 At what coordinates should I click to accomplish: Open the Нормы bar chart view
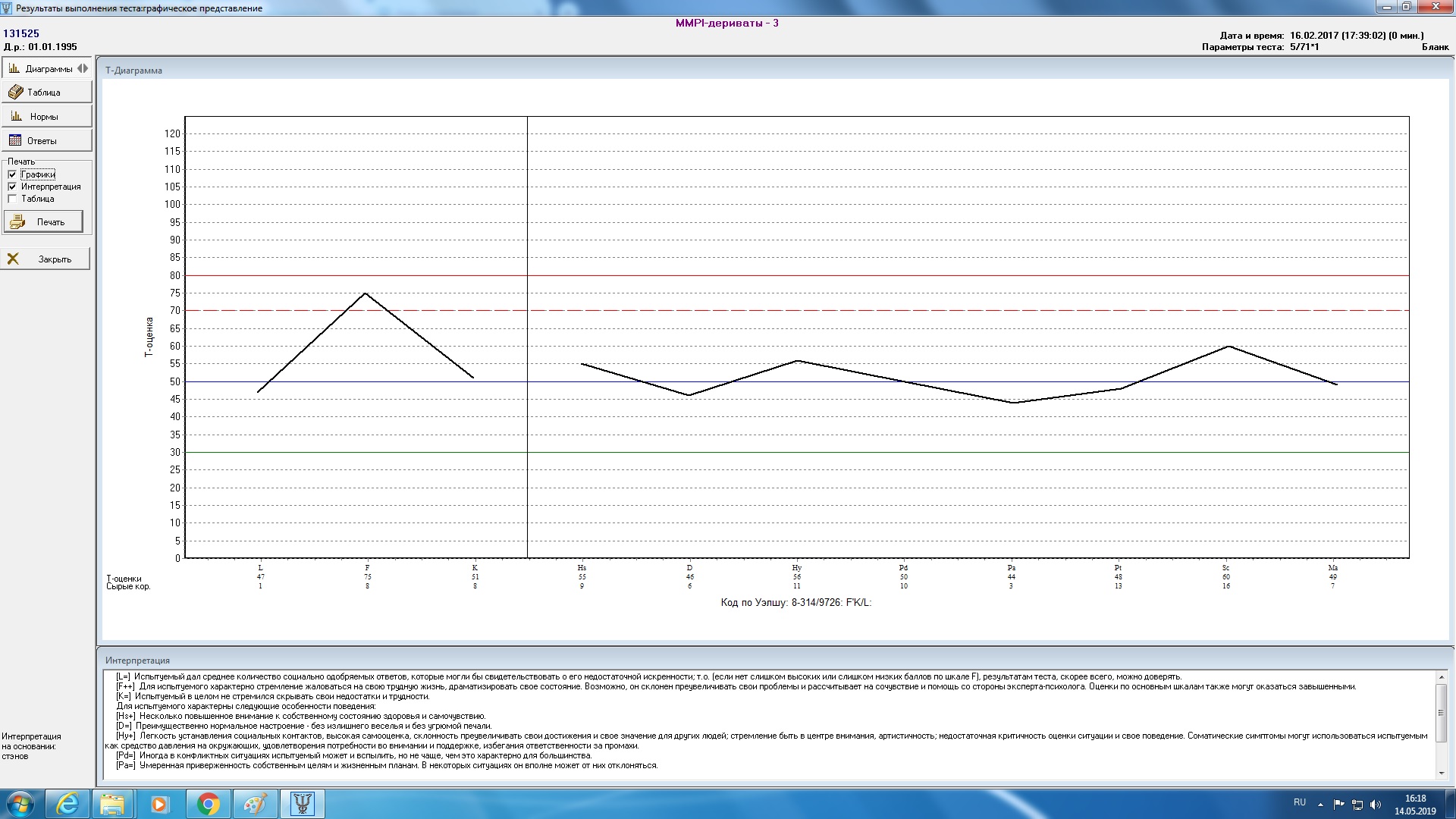click(46, 117)
